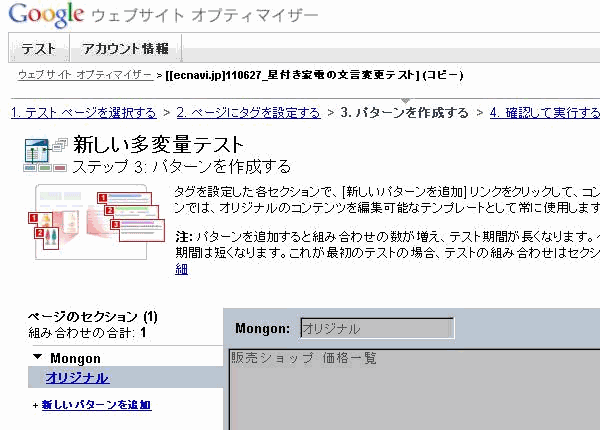This screenshot has height=430, width=600.
Task: Click the pattern illustration thumbnail
Action: [96, 222]
